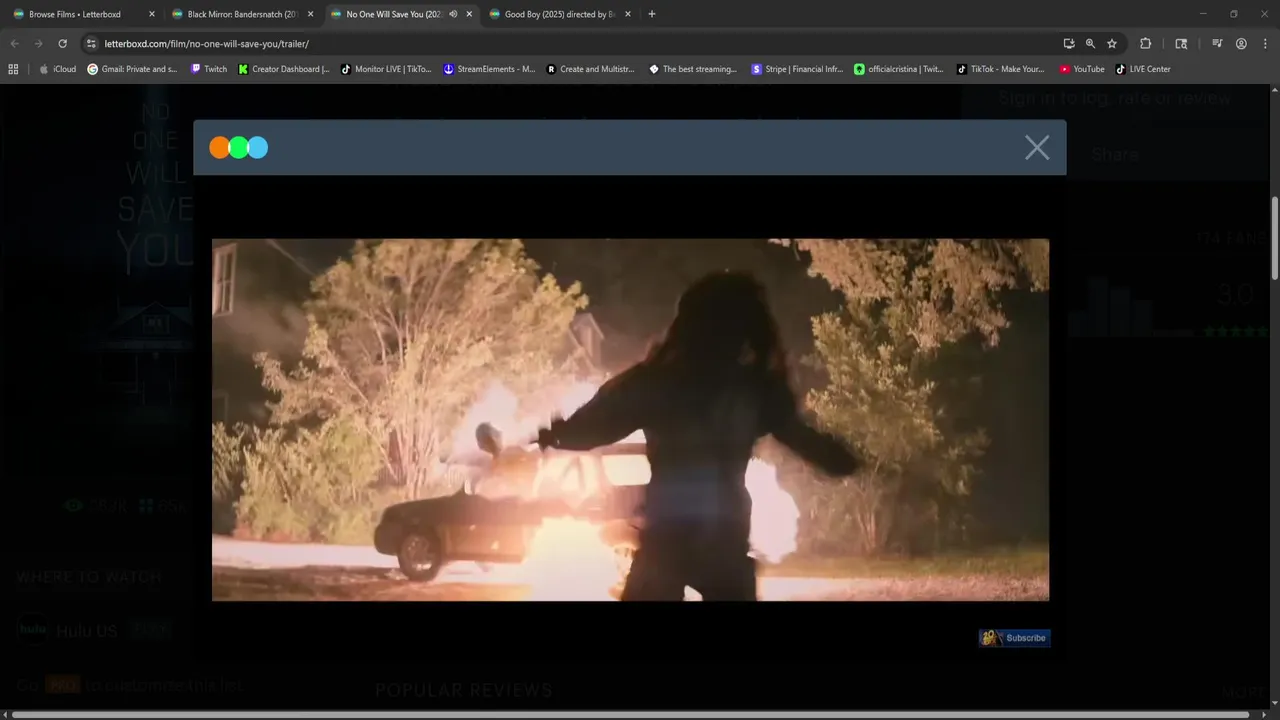Open the apps grid icon in the bookmarks bar
This screenshot has width=1280, height=720.
[13, 69]
